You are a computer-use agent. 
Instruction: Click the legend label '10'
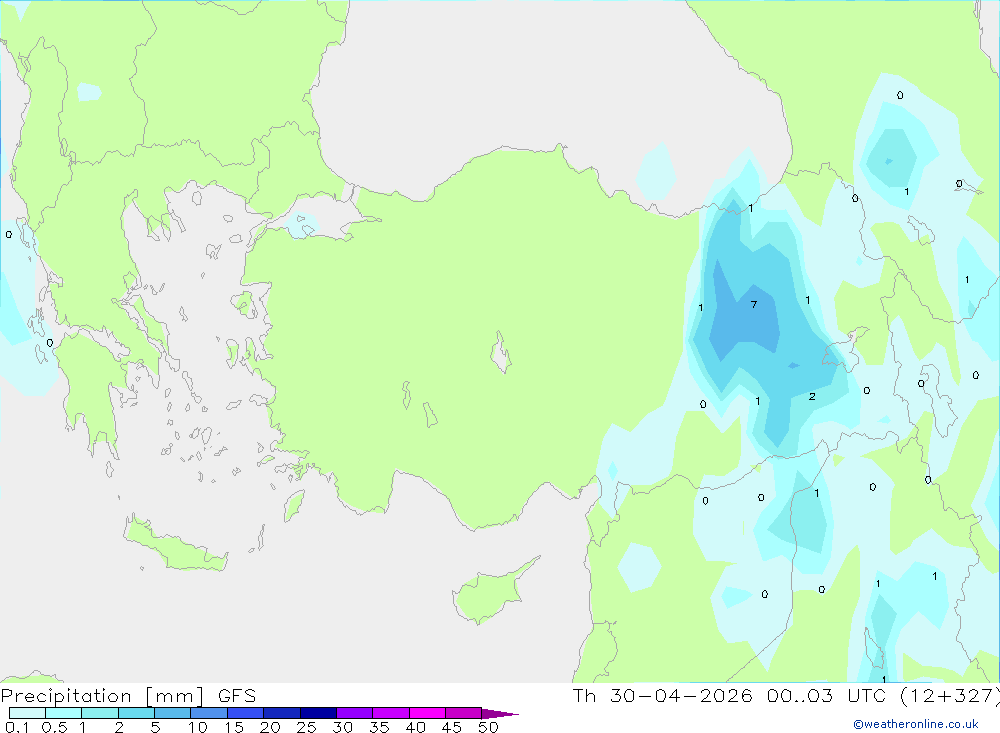pos(198,727)
